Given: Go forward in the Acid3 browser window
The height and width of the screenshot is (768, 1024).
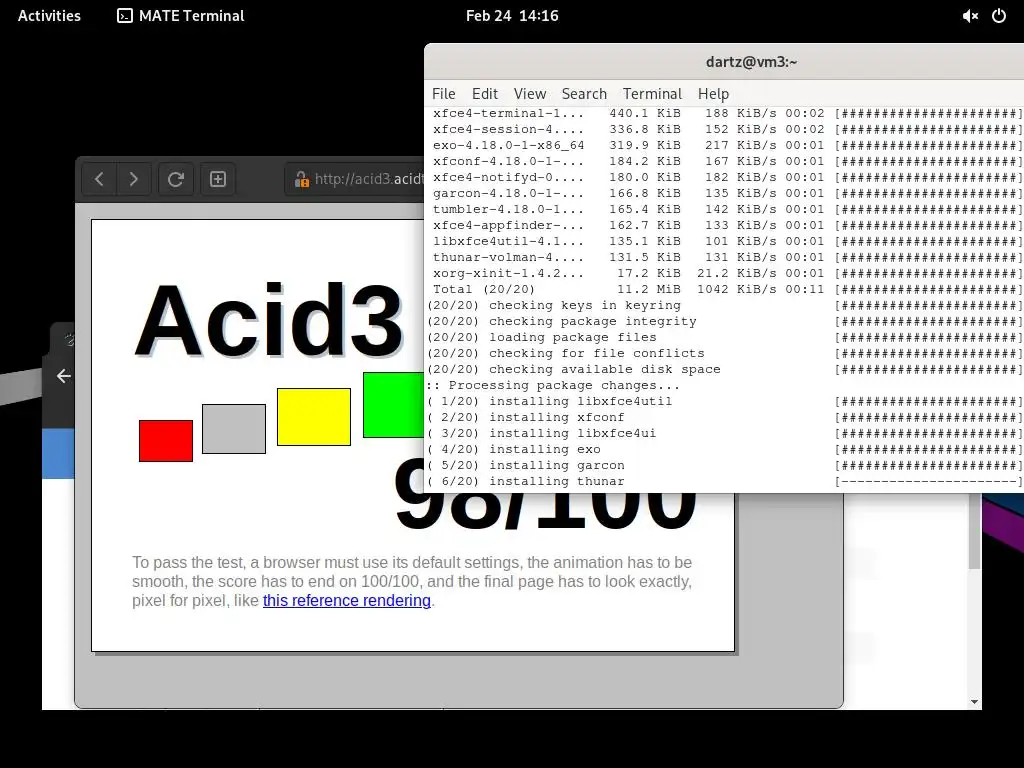Looking at the screenshot, I should pos(134,179).
